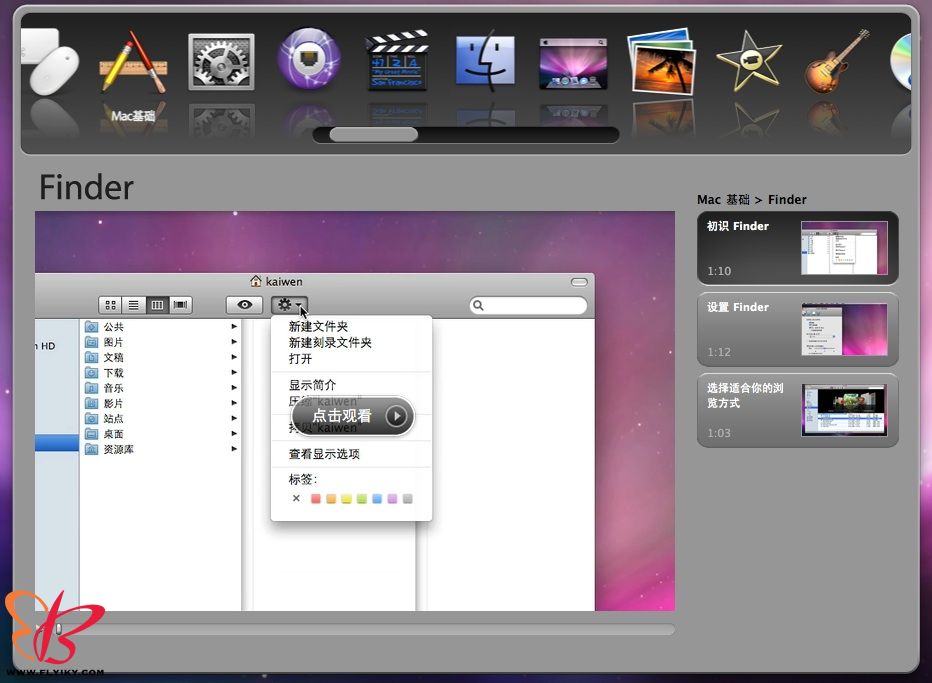Screen dimensions: 932x683
Task: Apply the orange label color
Action: tap(331, 499)
